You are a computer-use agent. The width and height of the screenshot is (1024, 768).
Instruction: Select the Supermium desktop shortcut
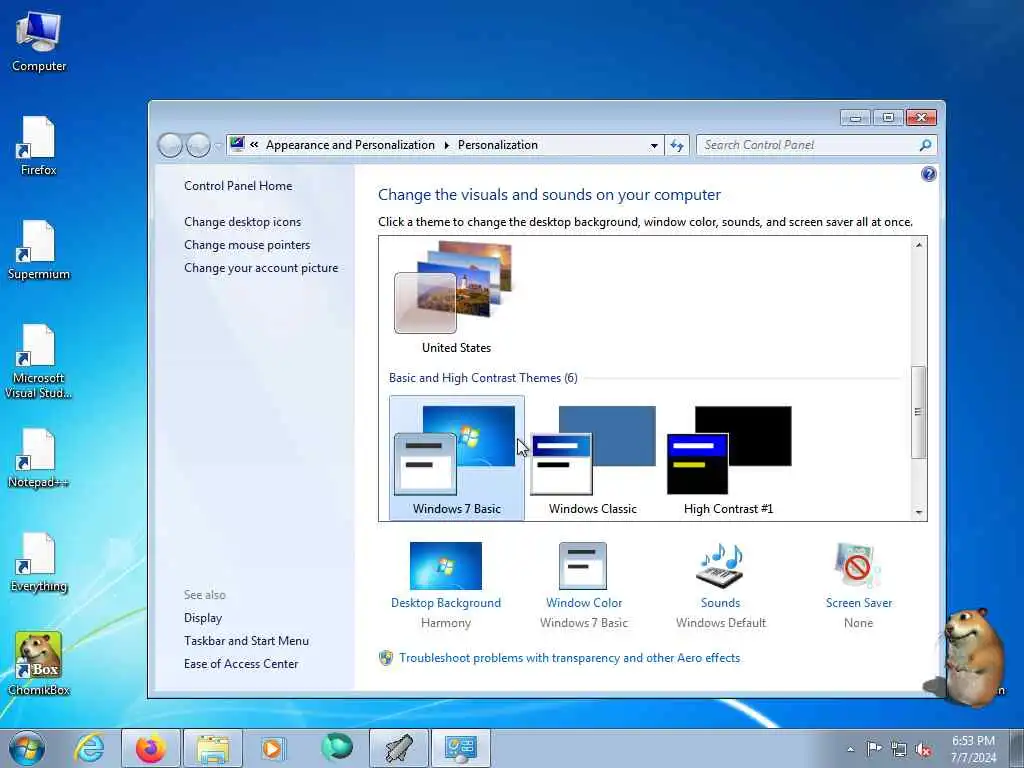[39, 251]
